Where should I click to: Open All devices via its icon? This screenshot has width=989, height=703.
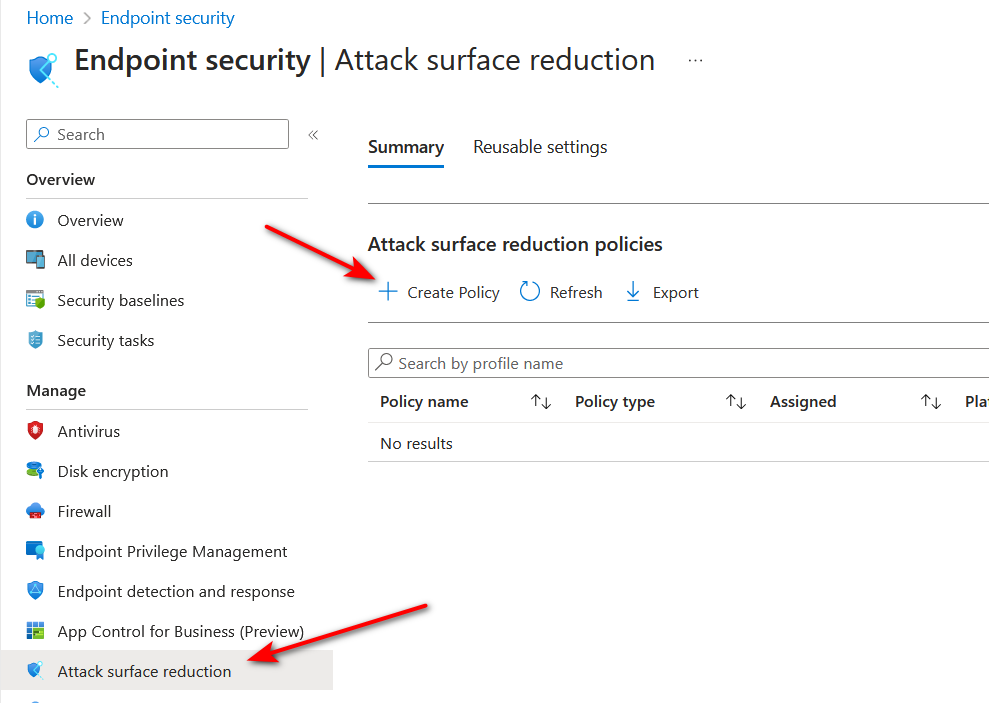35,260
